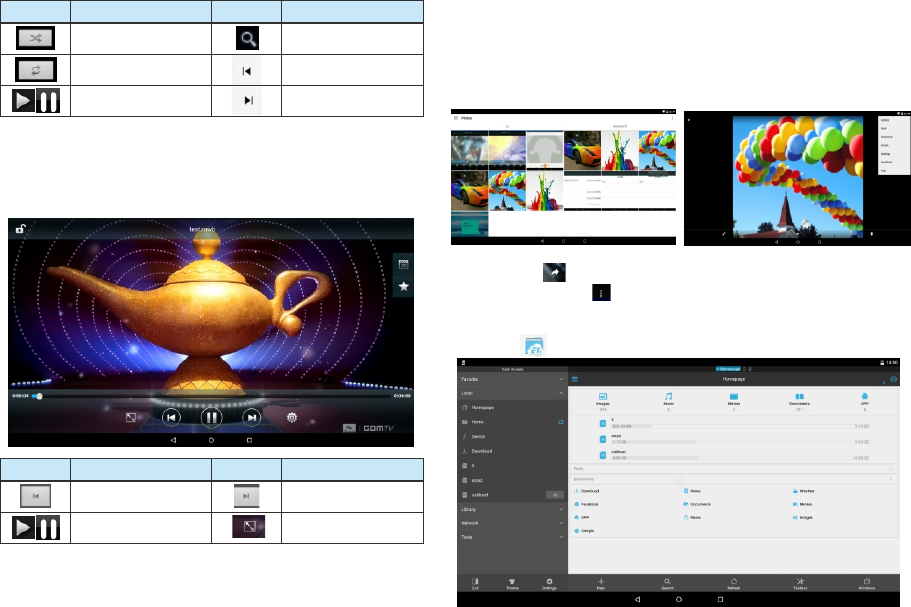The image size is (911, 607).
Task: Select Device in the ES sidebar
Action: [x=512, y=437]
